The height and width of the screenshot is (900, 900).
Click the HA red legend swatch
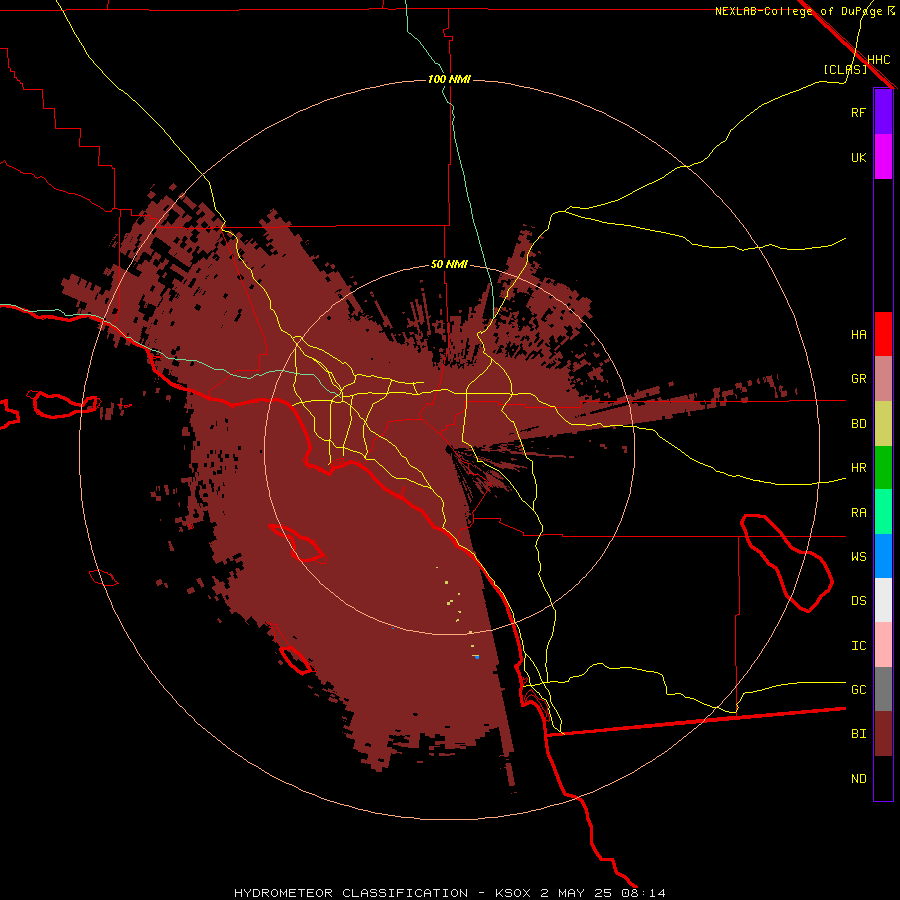(883, 334)
